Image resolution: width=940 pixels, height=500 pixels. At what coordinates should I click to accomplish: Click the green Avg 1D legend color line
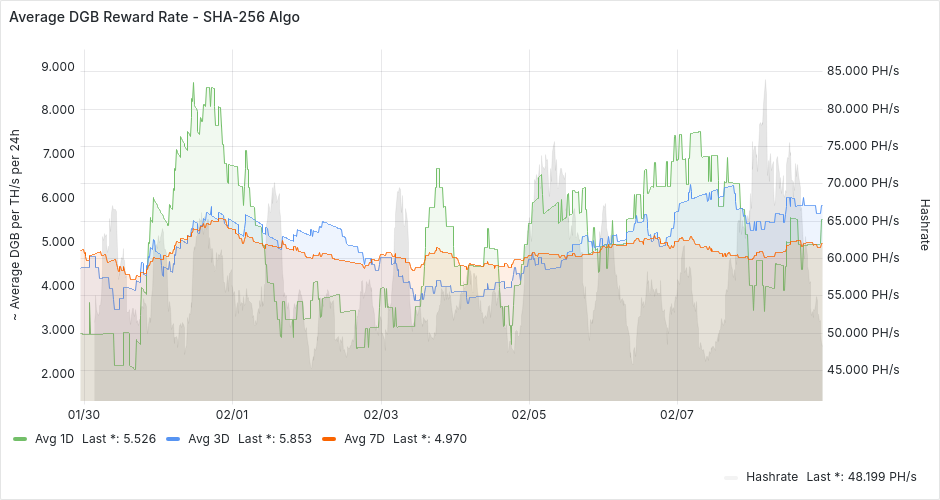click(20, 439)
